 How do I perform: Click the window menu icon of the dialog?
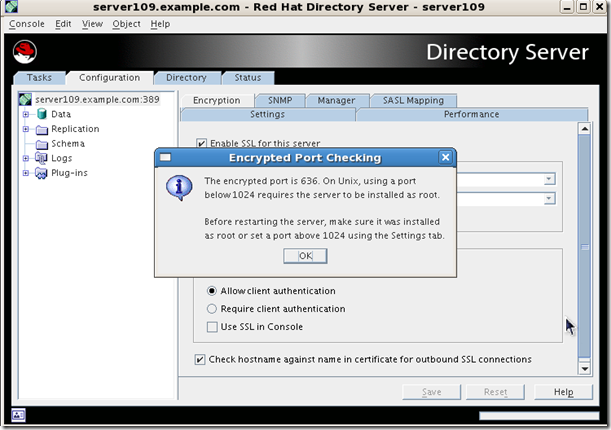tap(166, 157)
